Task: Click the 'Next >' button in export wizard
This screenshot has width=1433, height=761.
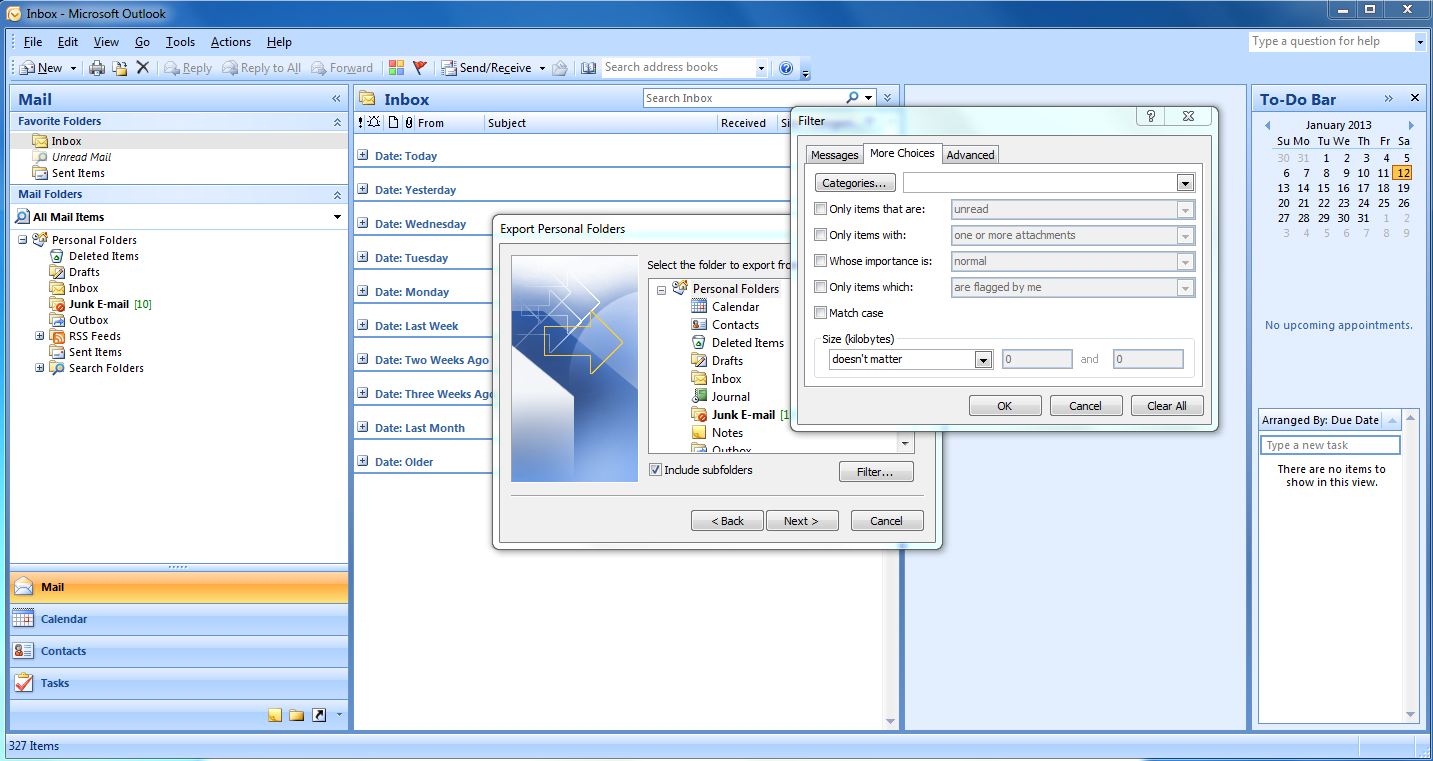Action: [801, 521]
